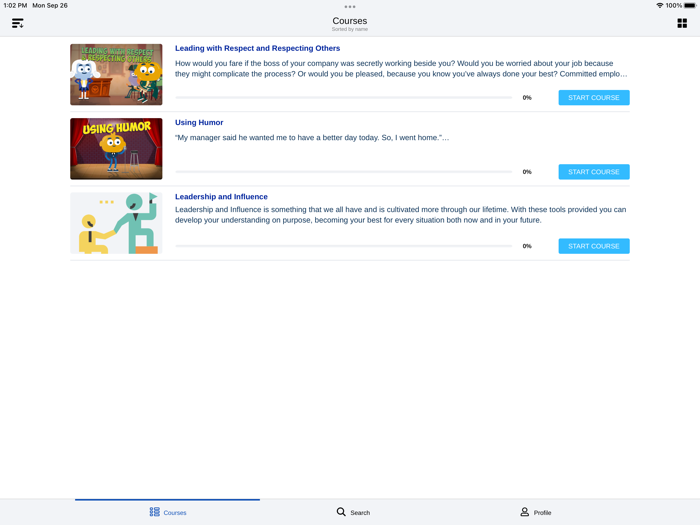Tap the Leadership and Influence thumbnail
The width and height of the screenshot is (700, 525).
tap(116, 223)
